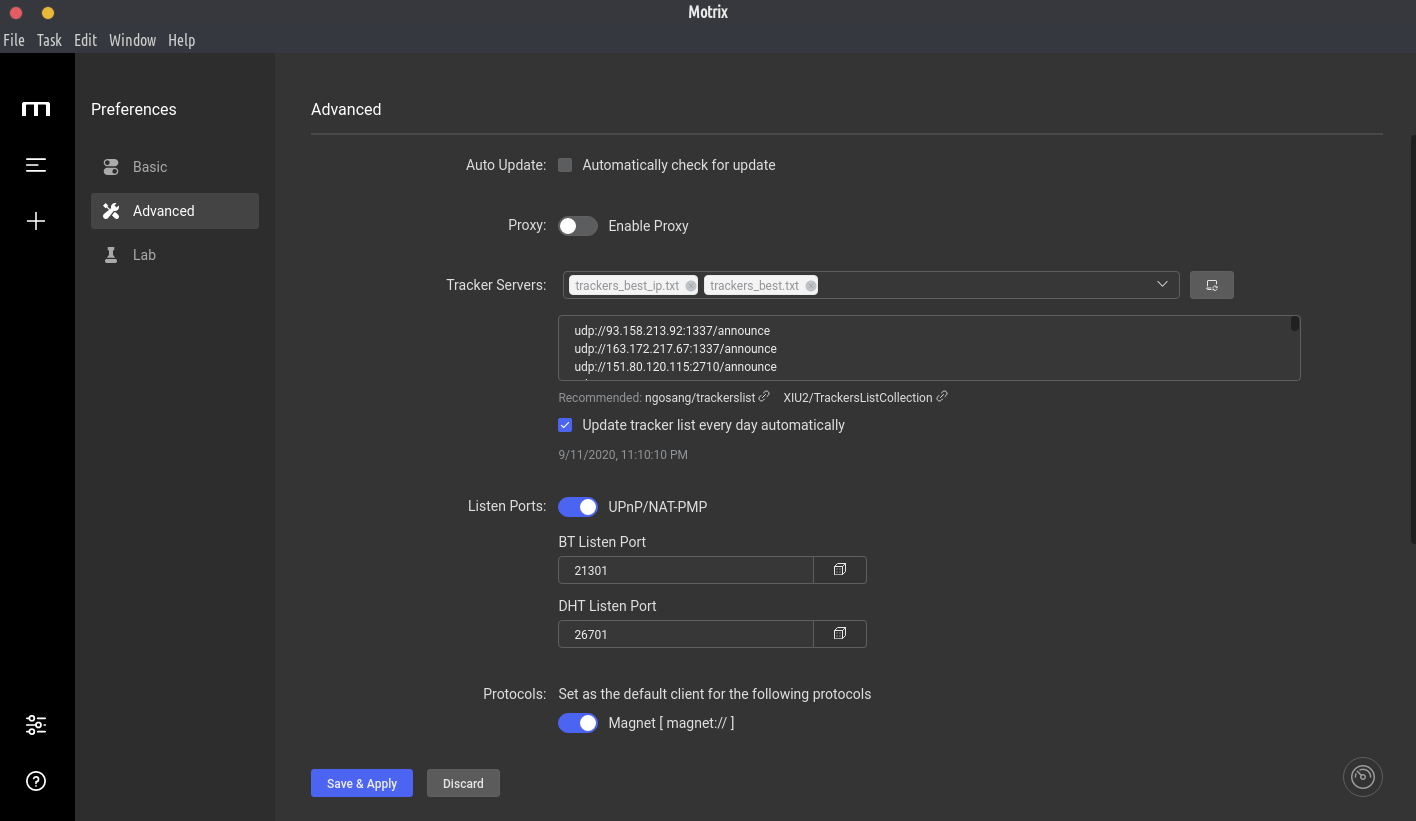This screenshot has height=821, width=1416.
Task: Open preferences sliders icon in sidebar
Action: coord(36,725)
